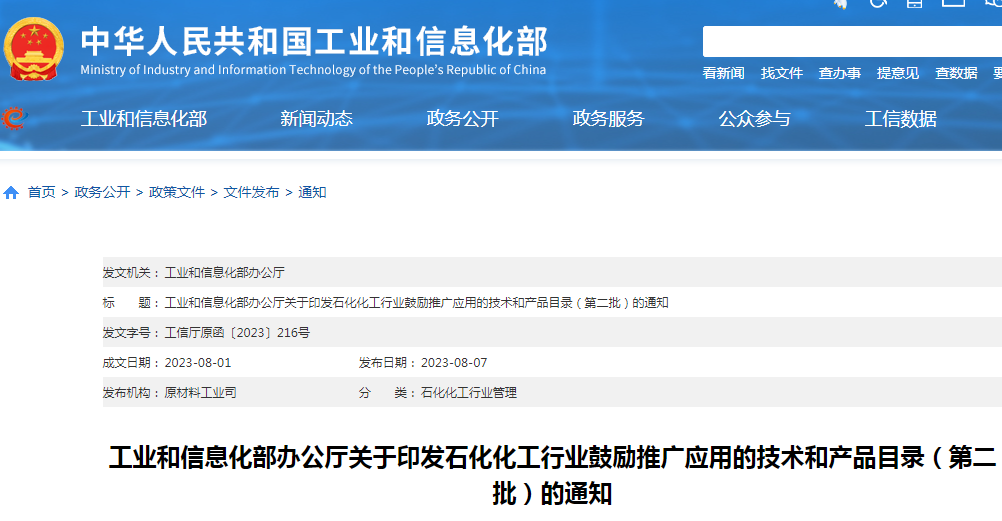Select the 看新闻 search category

pos(723,73)
